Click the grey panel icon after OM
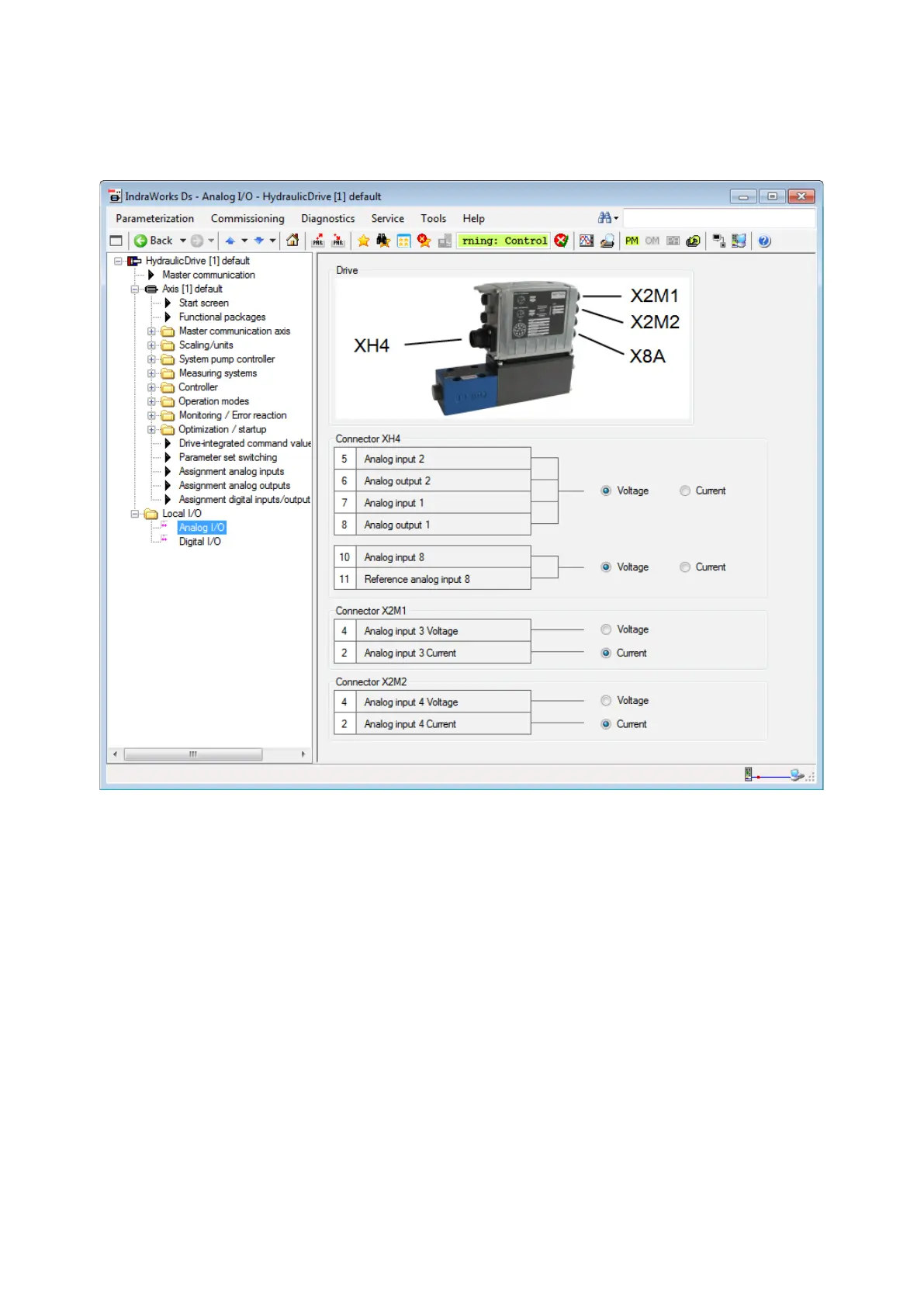This screenshot has height=1307, width=924. tap(673, 241)
